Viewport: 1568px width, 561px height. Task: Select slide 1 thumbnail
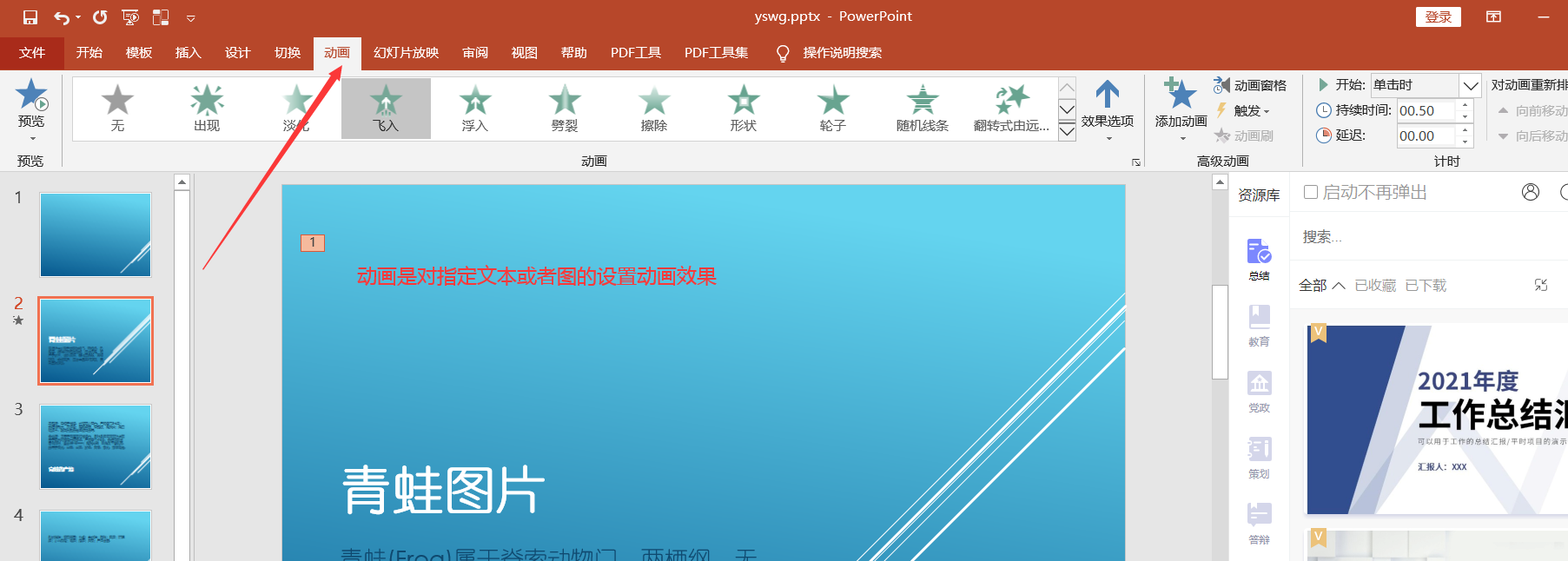click(x=96, y=235)
